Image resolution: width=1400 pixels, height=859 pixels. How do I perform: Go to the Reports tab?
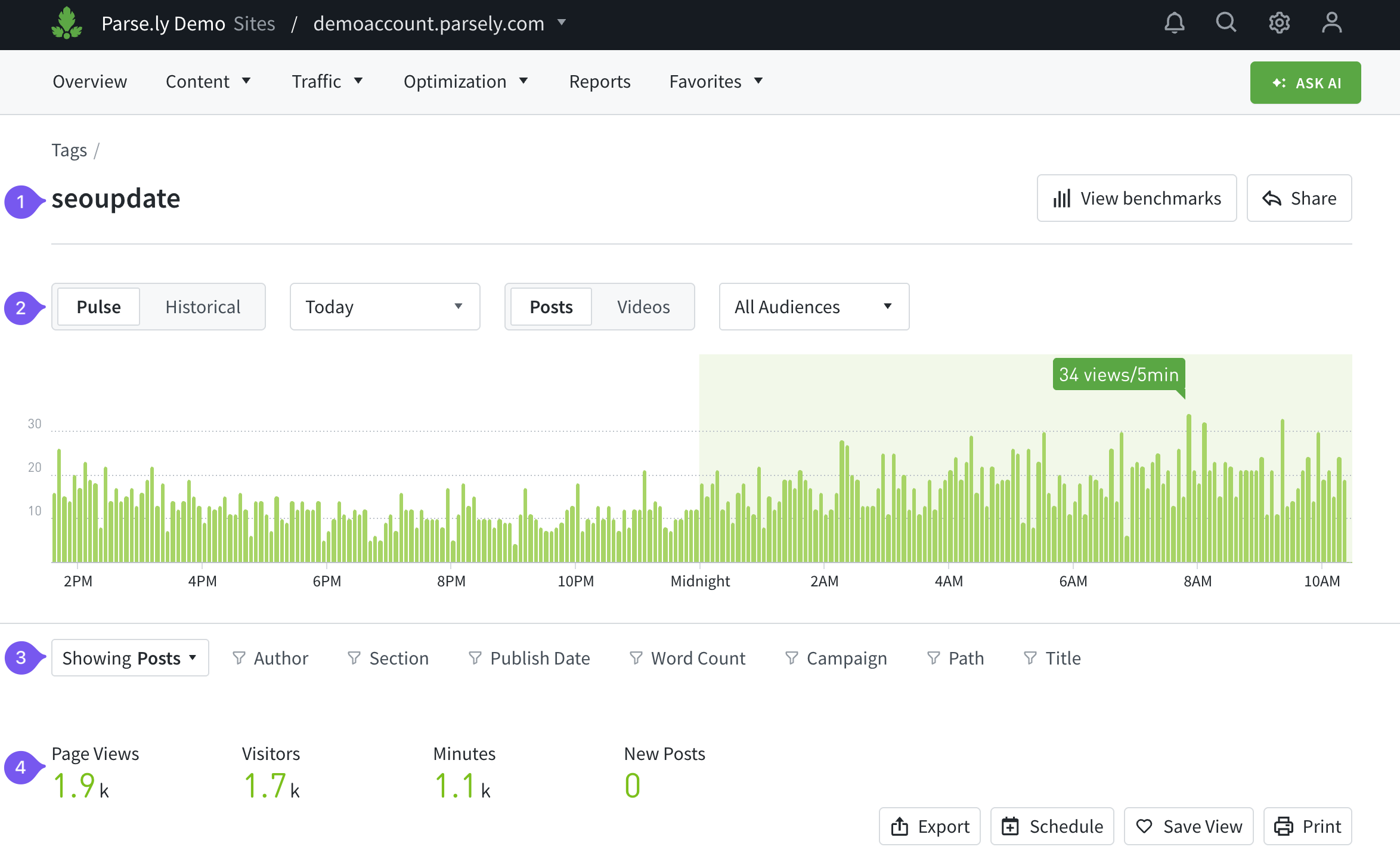(599, 82)
